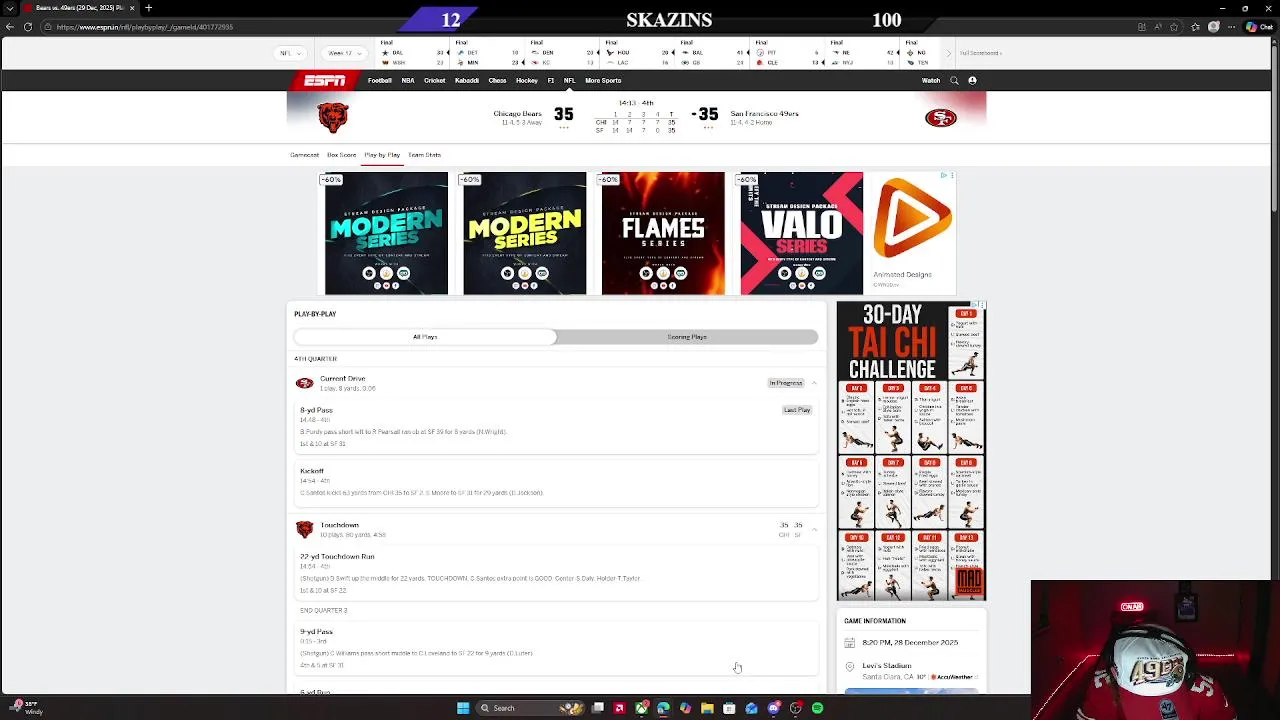
Task: Open the Windows Start menu
Action: (x=463, y=708)
